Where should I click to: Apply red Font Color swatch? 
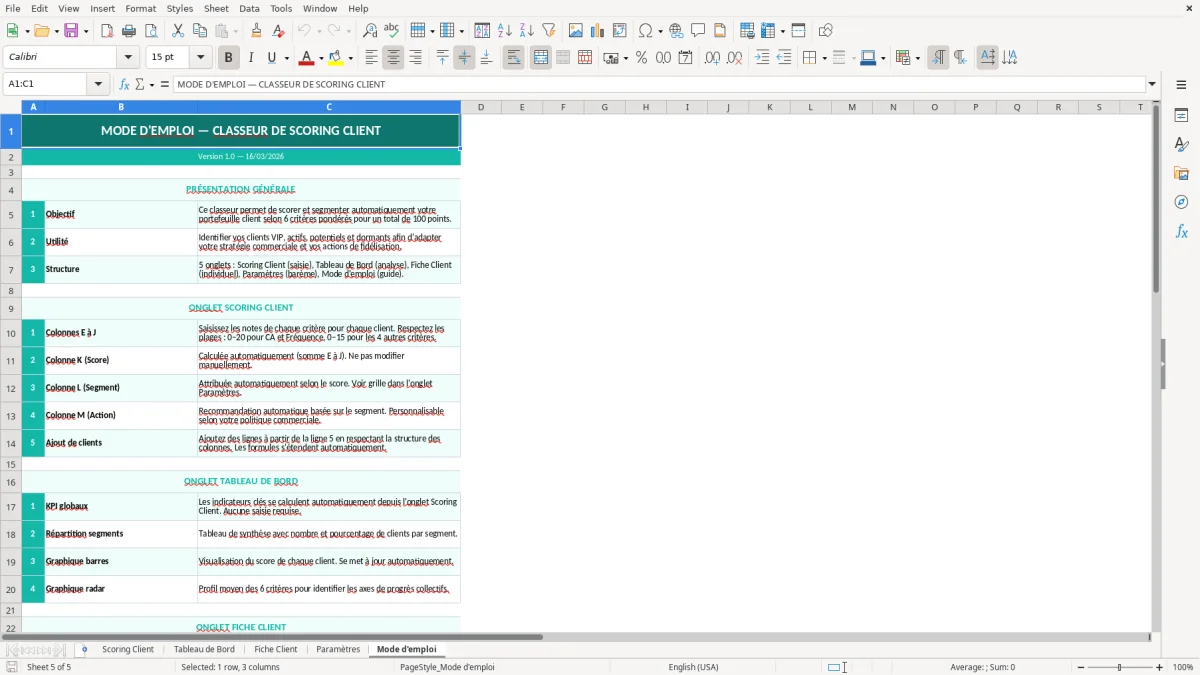[x=307, y=58]
